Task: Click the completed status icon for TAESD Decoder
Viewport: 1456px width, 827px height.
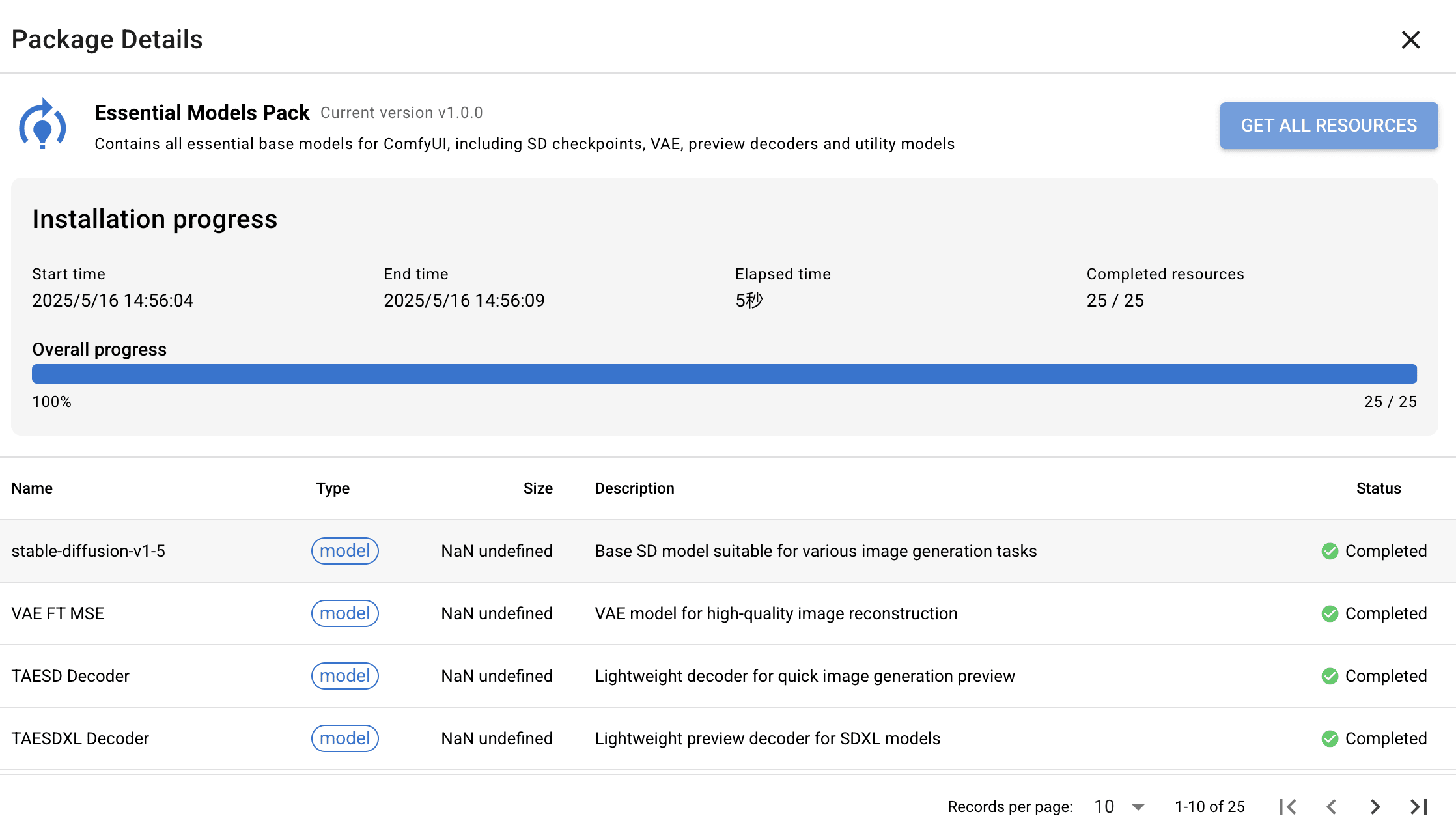Action: [x=1330, y=676]
